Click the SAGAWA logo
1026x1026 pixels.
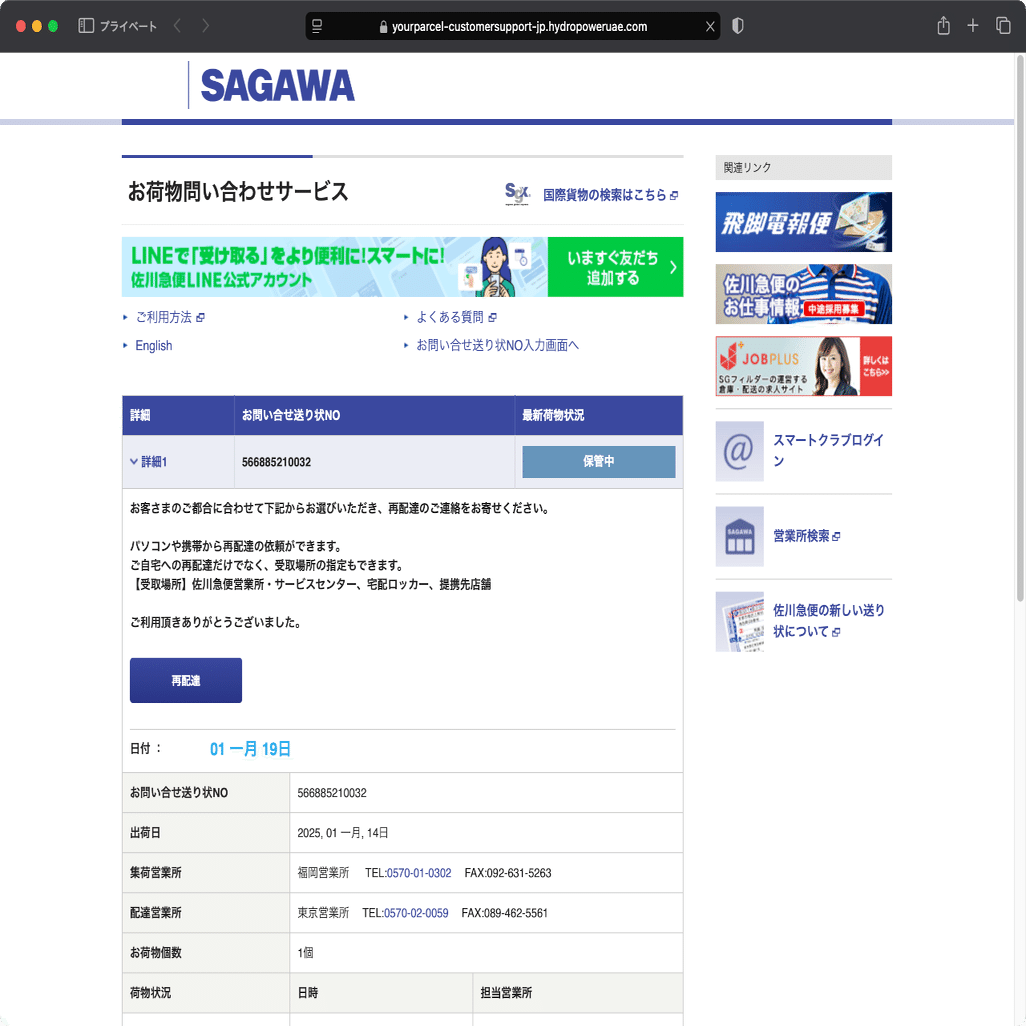point(276,85)
